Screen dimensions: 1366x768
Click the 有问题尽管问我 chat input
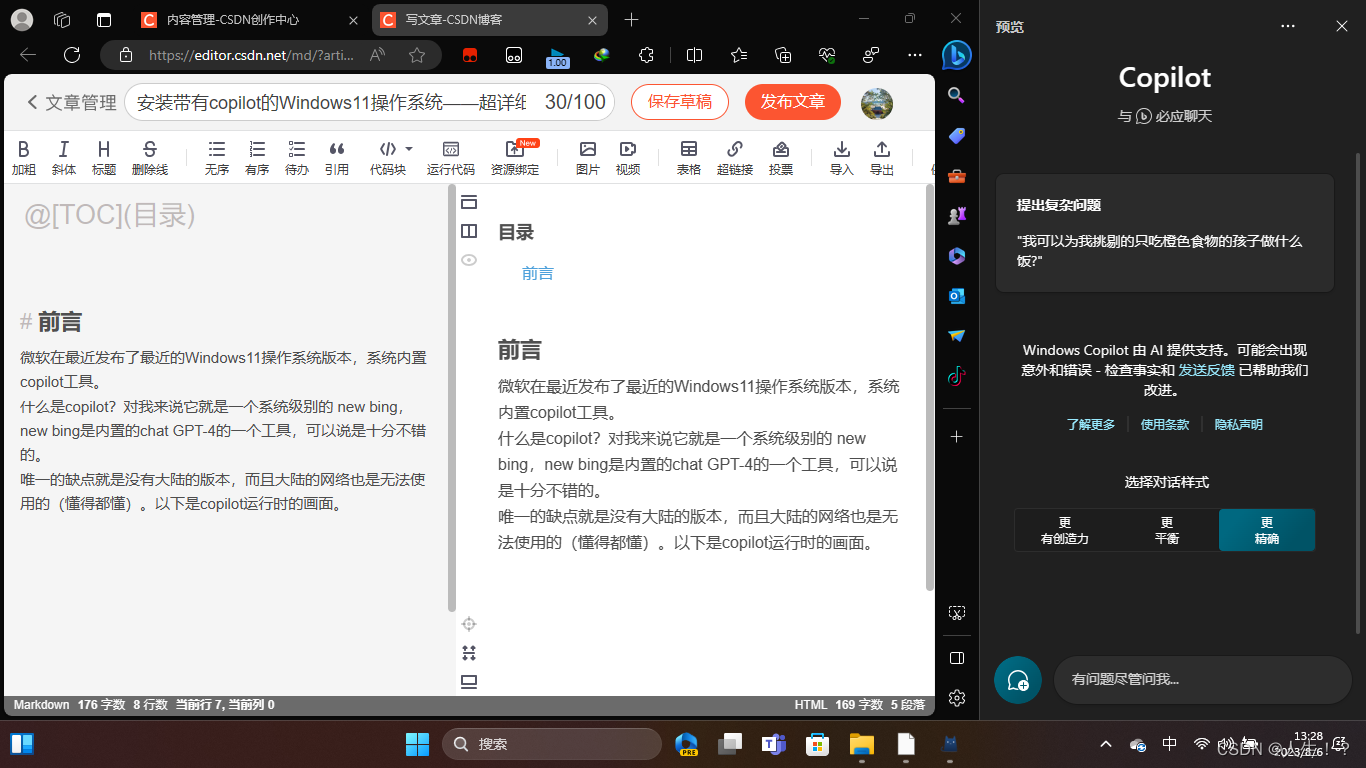[1203, 680]
